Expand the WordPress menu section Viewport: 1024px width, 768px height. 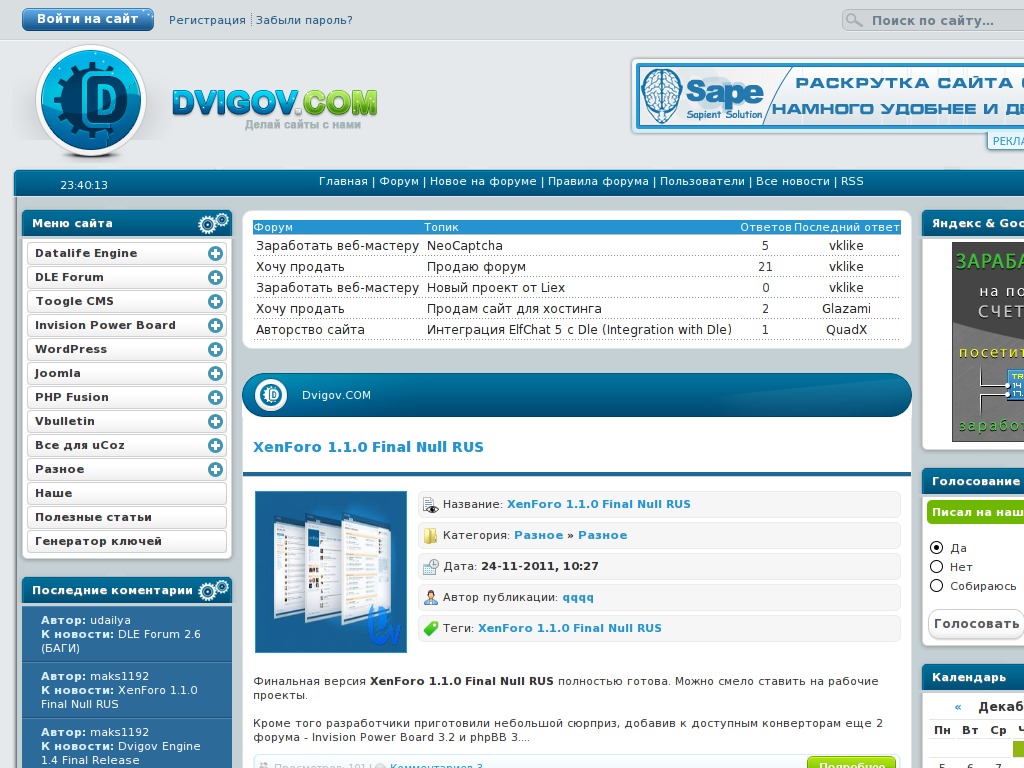215,350
